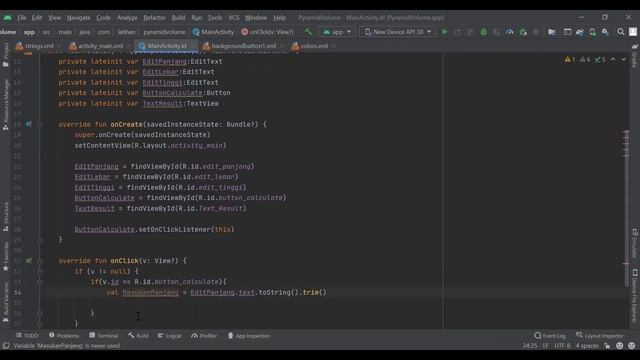Click the 4 spaces indent setting
This screenshot has height=360, width=640.
[587, 346]
